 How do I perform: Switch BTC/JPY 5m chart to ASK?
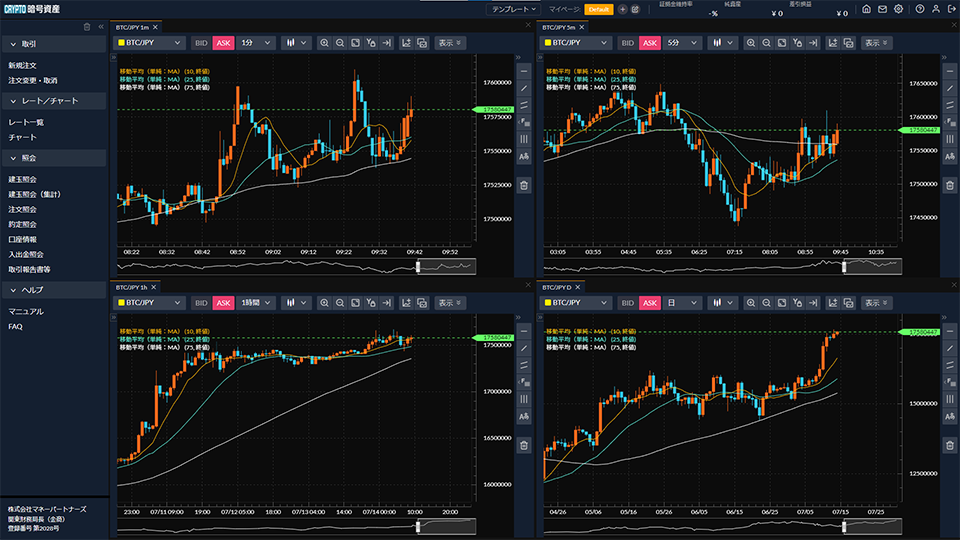pos(650,43)
